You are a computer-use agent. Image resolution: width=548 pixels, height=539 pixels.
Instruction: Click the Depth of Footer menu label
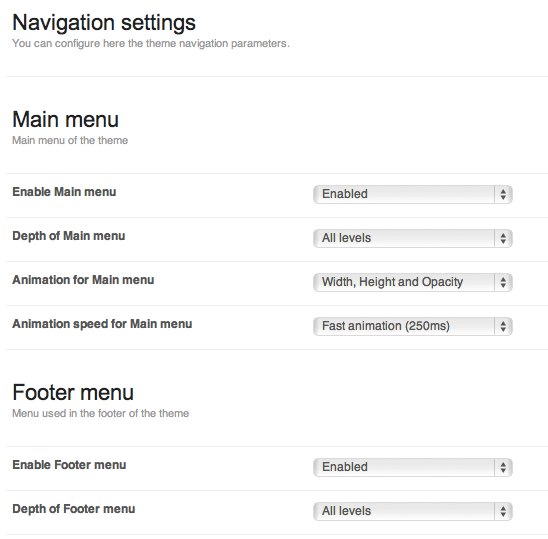coord(74,509)
